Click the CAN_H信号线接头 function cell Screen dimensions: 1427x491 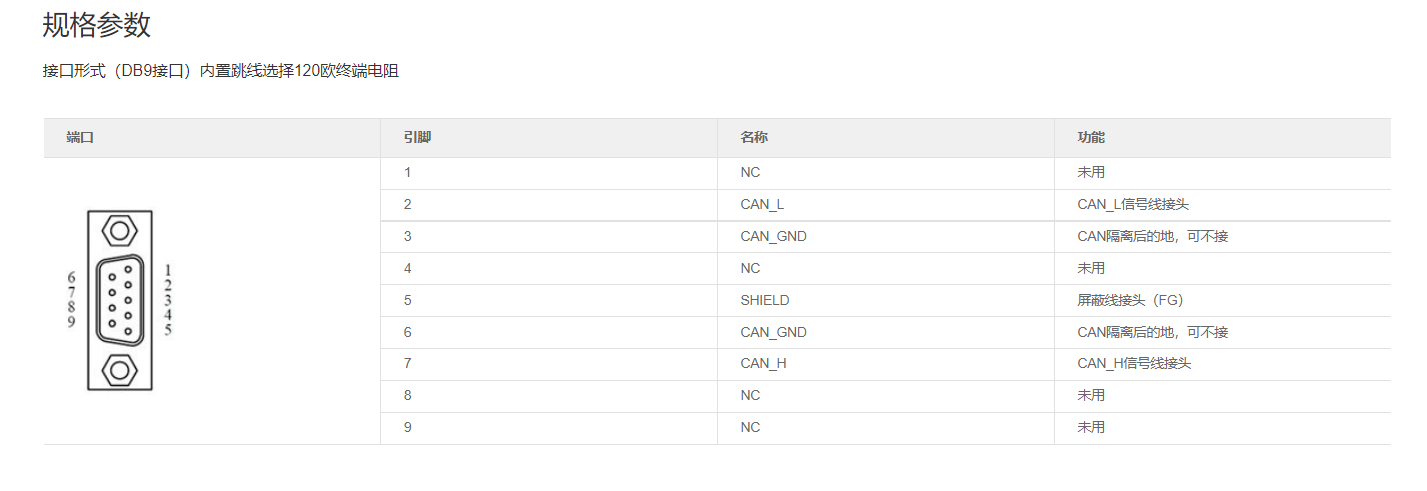(1134, 363)
